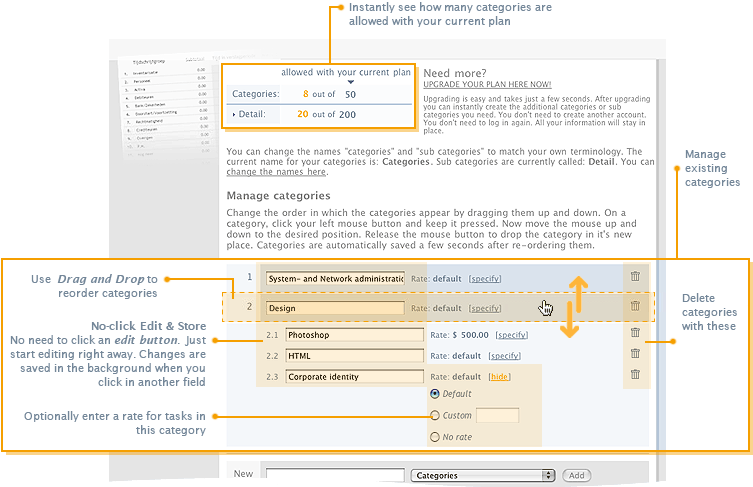Select the No rate radio button
Image resolution: width=753 pixels, height=487 pixels.
434,437
